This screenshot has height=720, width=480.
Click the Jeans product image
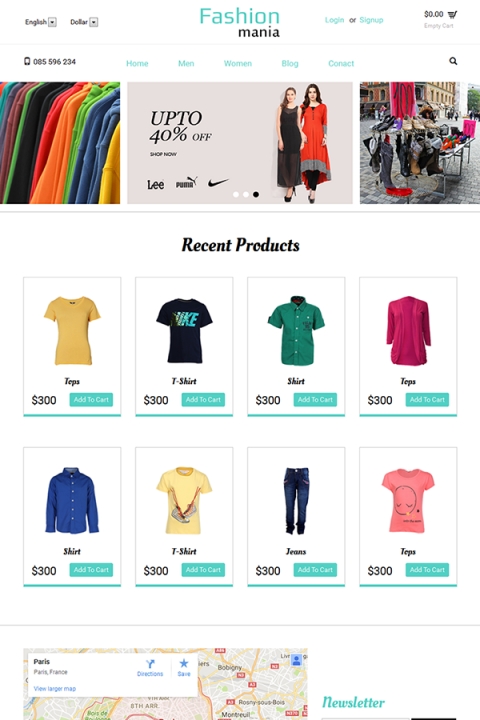(296, 501)
